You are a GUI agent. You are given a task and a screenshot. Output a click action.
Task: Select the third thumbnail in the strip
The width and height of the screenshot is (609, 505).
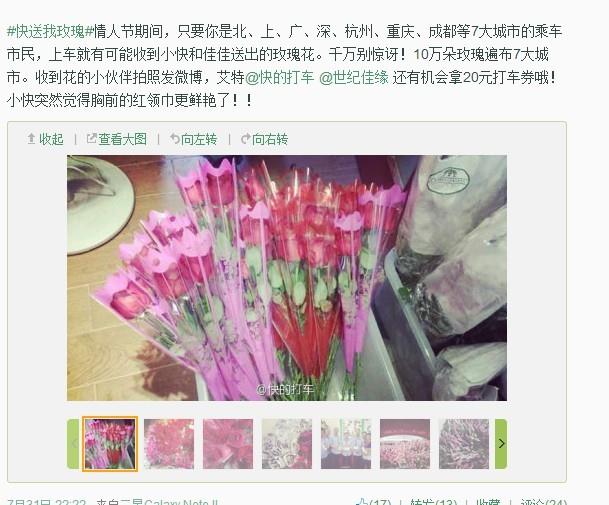tap(228, 444)
